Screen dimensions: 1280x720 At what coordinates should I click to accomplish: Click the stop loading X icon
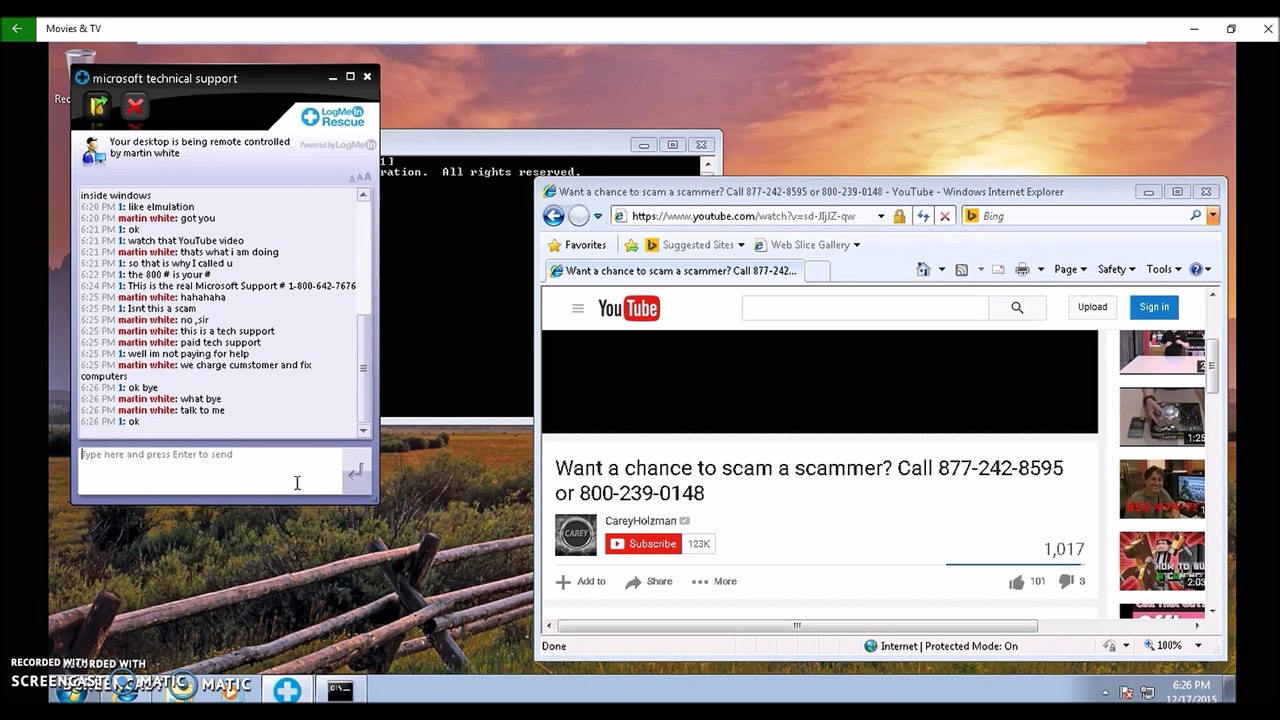point(945,216)
